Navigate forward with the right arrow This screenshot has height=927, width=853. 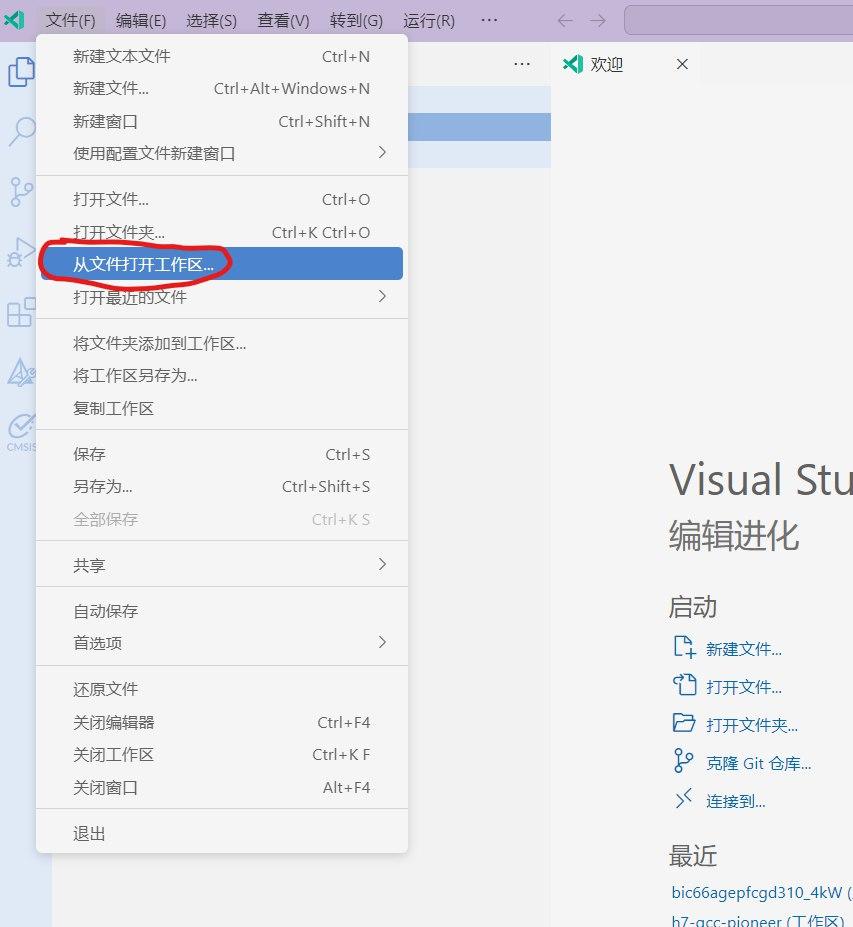click(598, 21)
